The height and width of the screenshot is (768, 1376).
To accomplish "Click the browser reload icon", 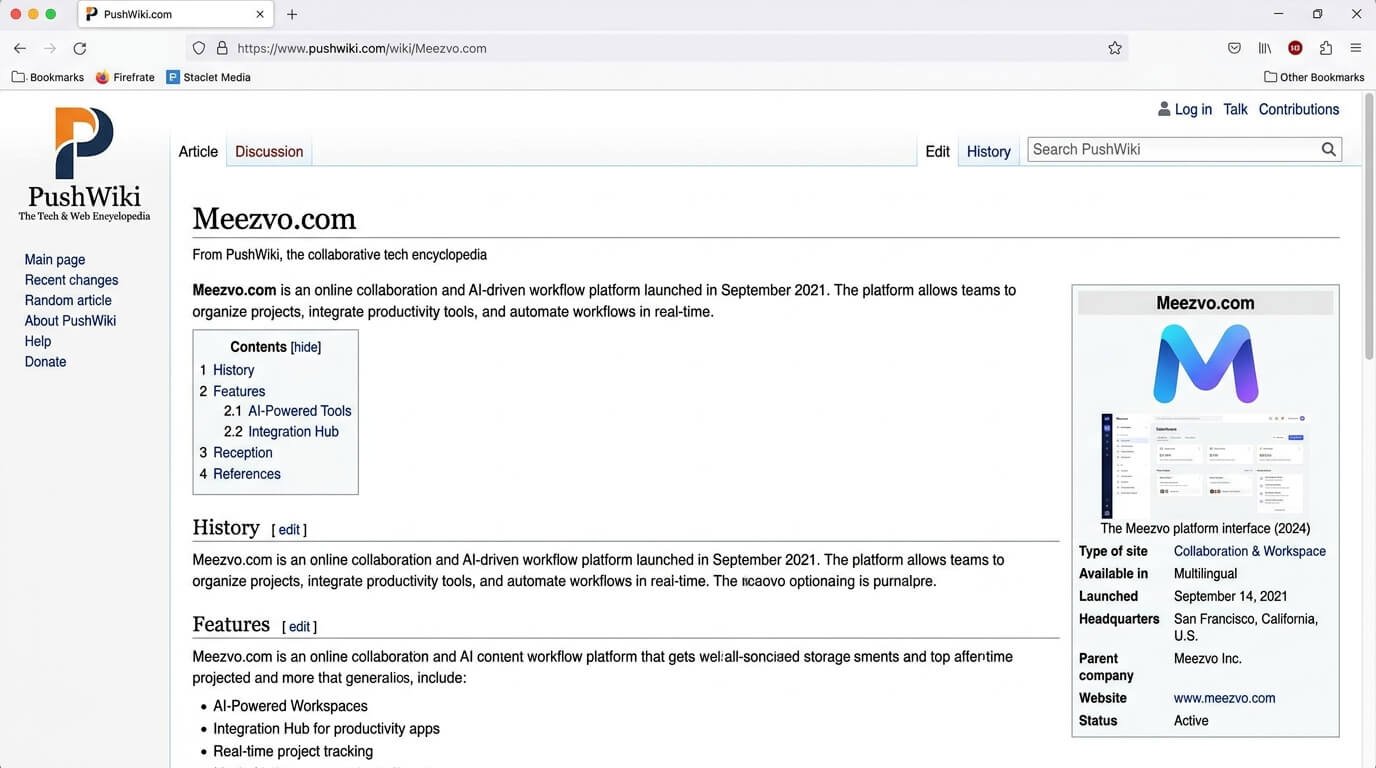I will coord(80,48).
